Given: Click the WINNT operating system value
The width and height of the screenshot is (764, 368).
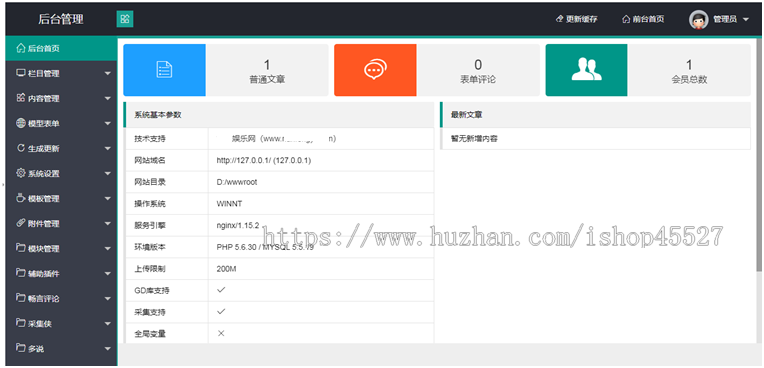Looking at the screenshot, I should point(229,204).
